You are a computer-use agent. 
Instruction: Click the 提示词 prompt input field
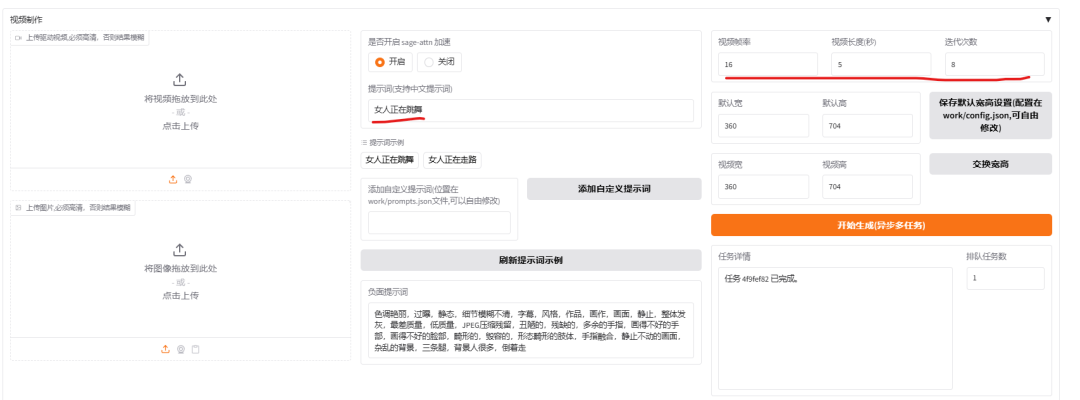531,110
